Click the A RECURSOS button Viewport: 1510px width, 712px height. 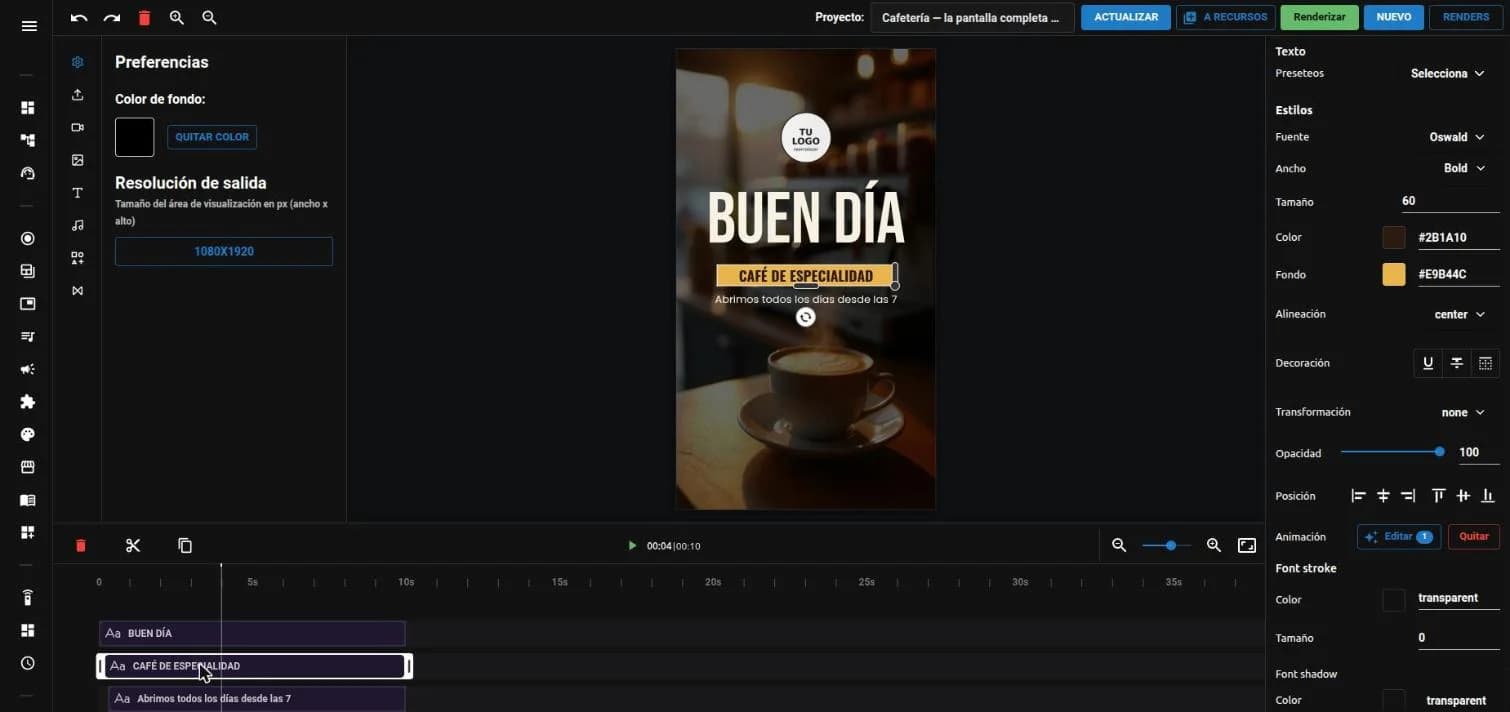[1226, 18]
